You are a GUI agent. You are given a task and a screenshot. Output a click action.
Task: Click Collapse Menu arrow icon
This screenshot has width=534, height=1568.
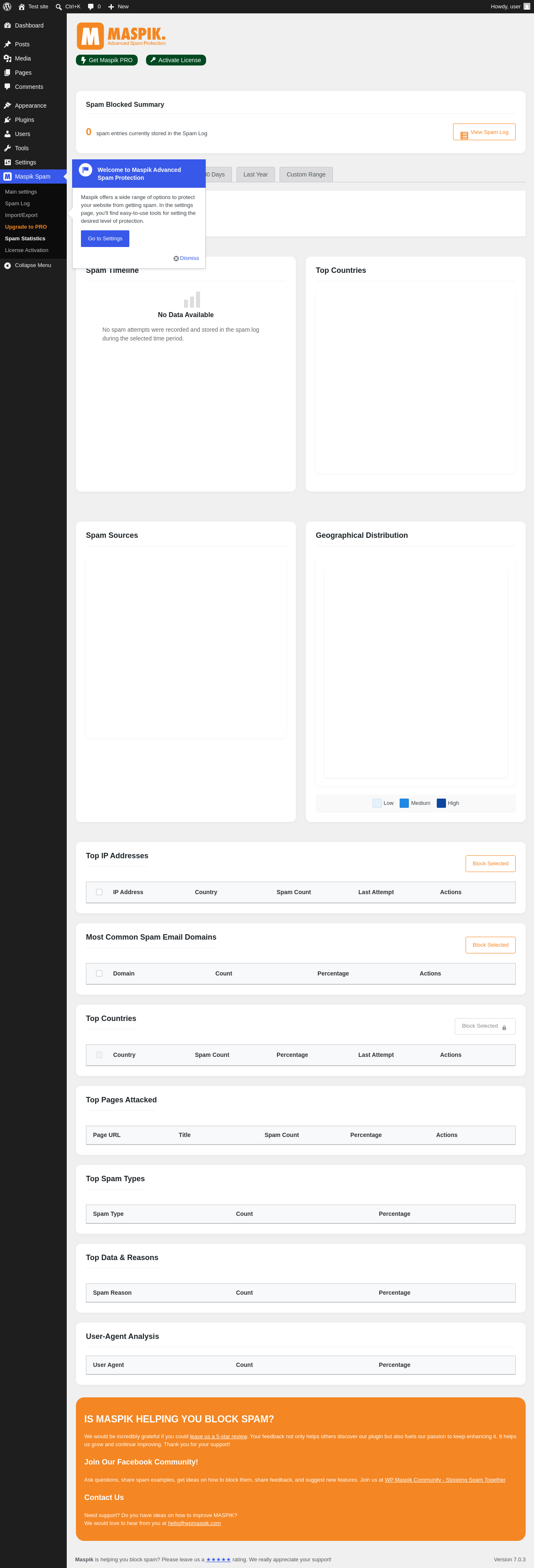(8, 265)
